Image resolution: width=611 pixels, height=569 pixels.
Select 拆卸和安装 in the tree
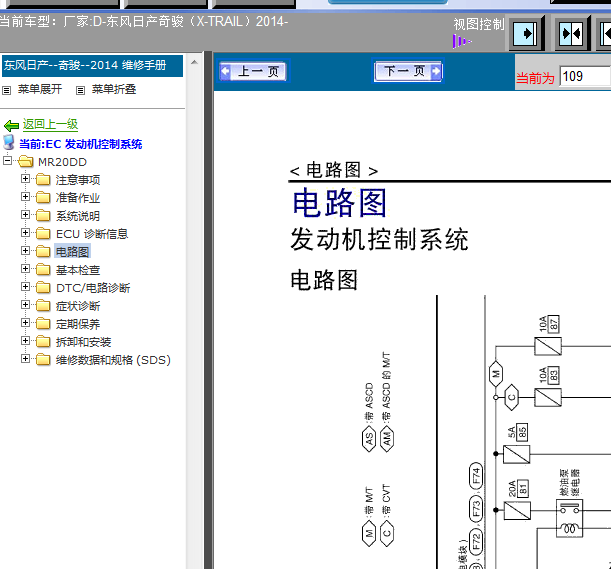pos(83,342)
